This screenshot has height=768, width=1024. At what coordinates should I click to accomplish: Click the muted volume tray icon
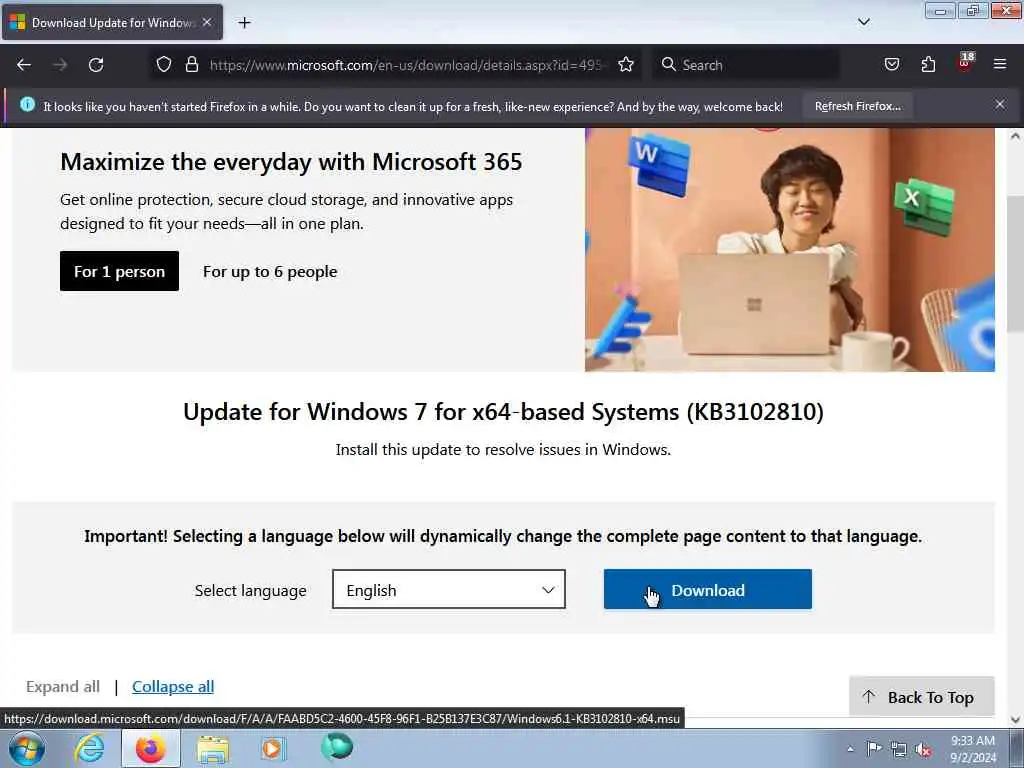(923, 750)
